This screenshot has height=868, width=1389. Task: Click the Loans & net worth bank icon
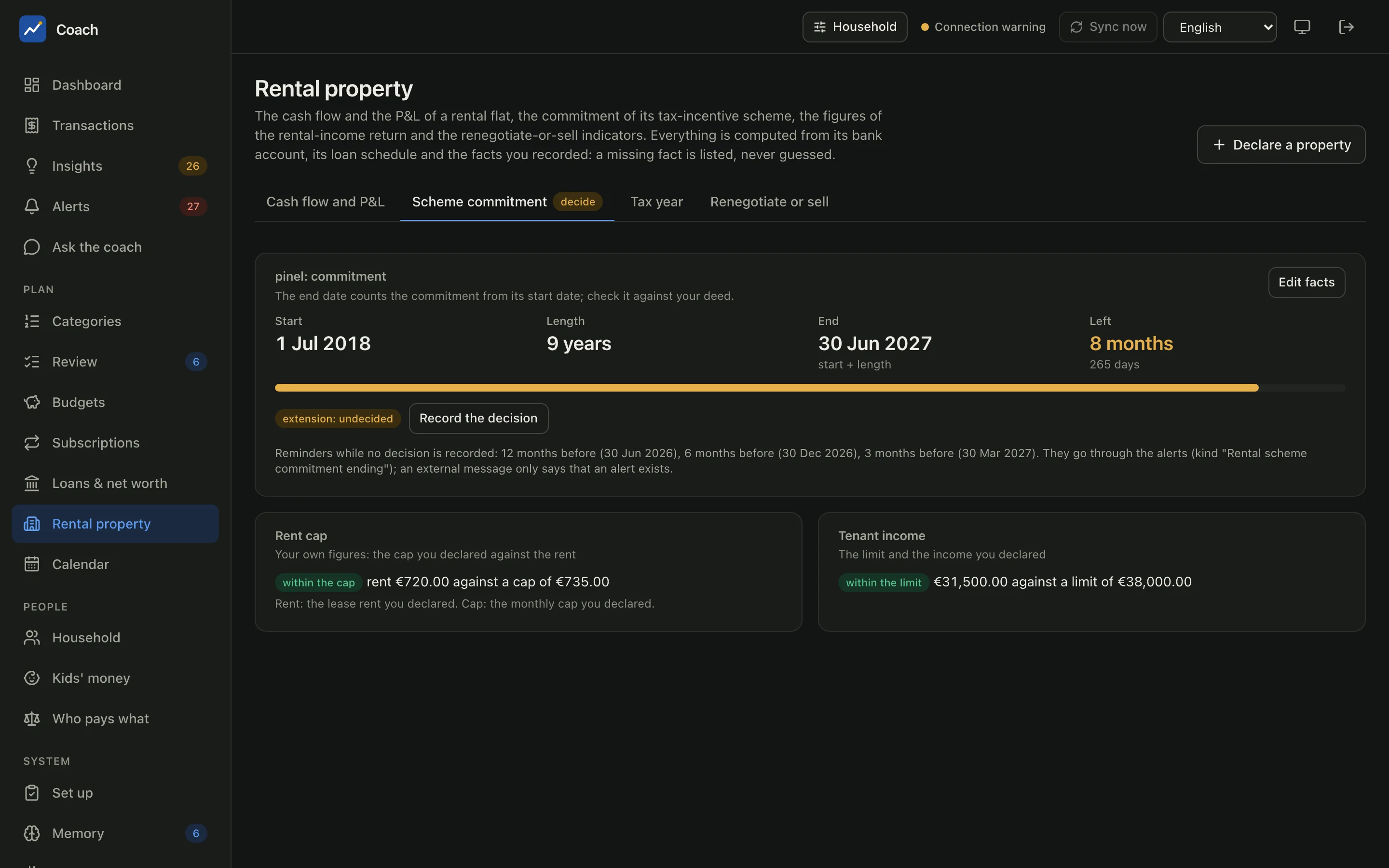(x=31, y=483)
